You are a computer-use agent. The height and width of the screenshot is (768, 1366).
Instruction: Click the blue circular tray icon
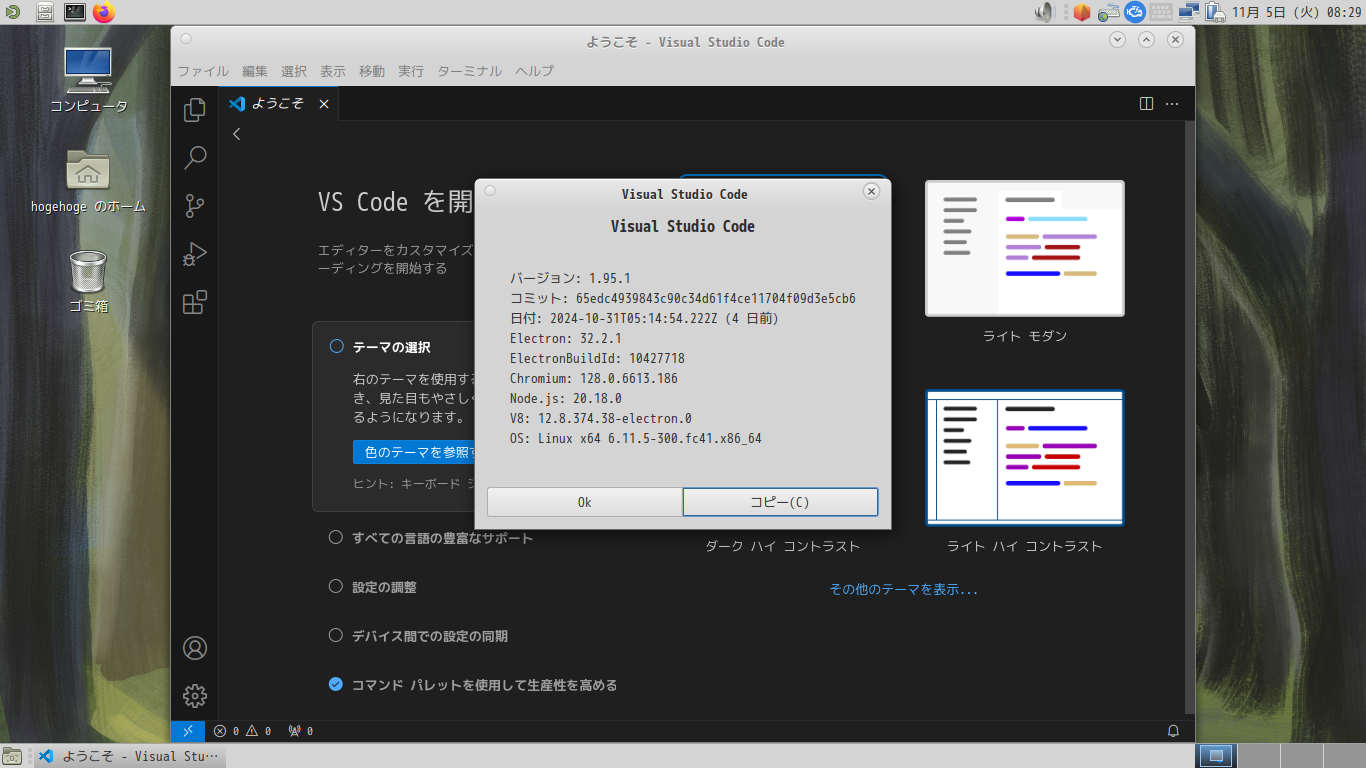click(x=1134, y=12)
